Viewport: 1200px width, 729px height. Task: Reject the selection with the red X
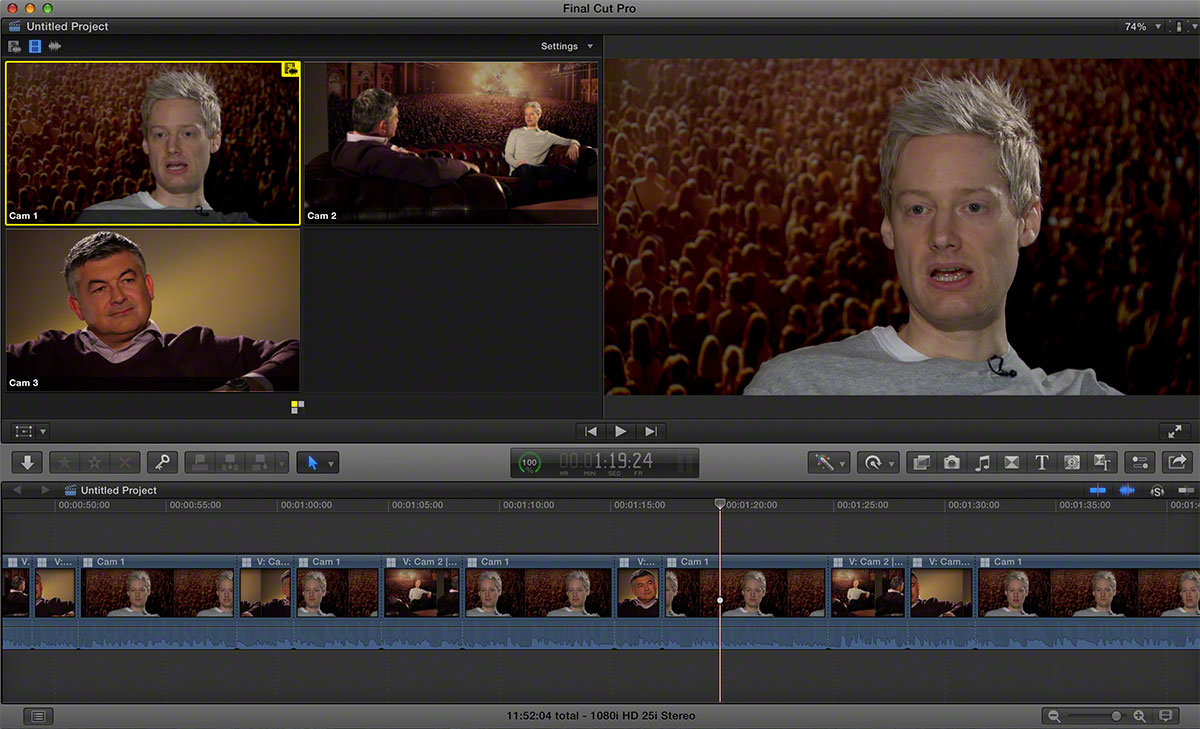pos(124,462)
